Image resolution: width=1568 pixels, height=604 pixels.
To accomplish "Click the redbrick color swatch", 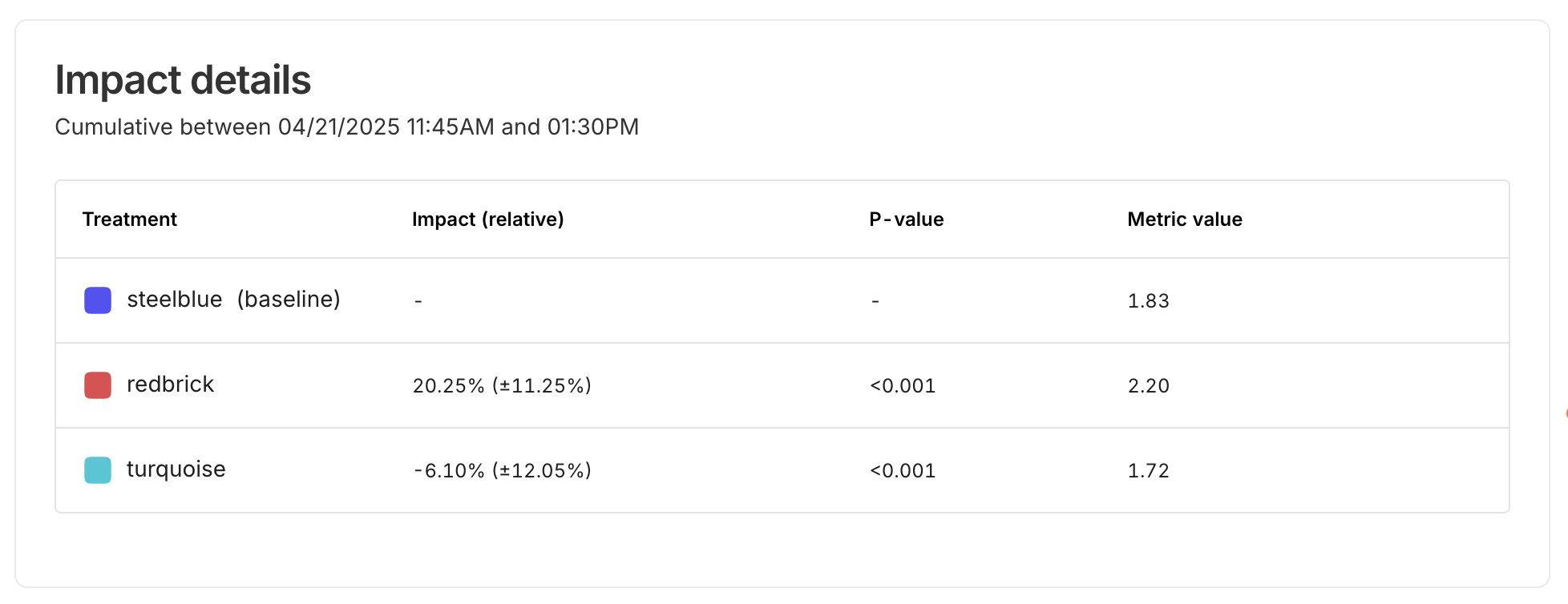I will 98,385.
